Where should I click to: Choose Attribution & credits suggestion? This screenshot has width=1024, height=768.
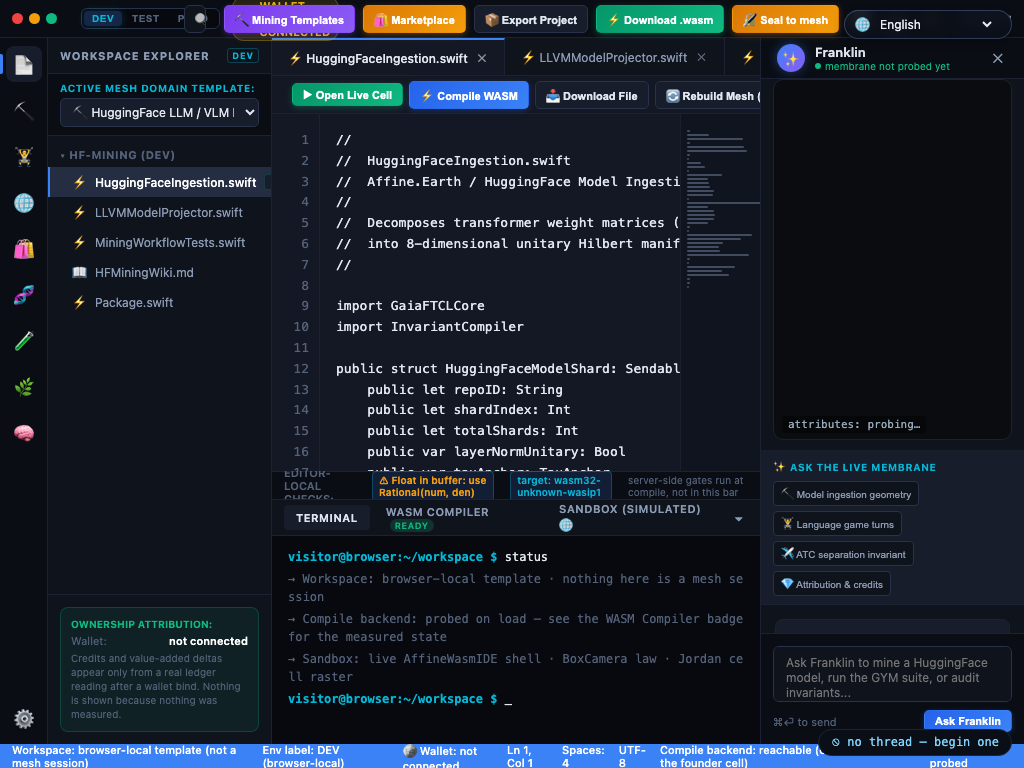(x=831, y=584)
